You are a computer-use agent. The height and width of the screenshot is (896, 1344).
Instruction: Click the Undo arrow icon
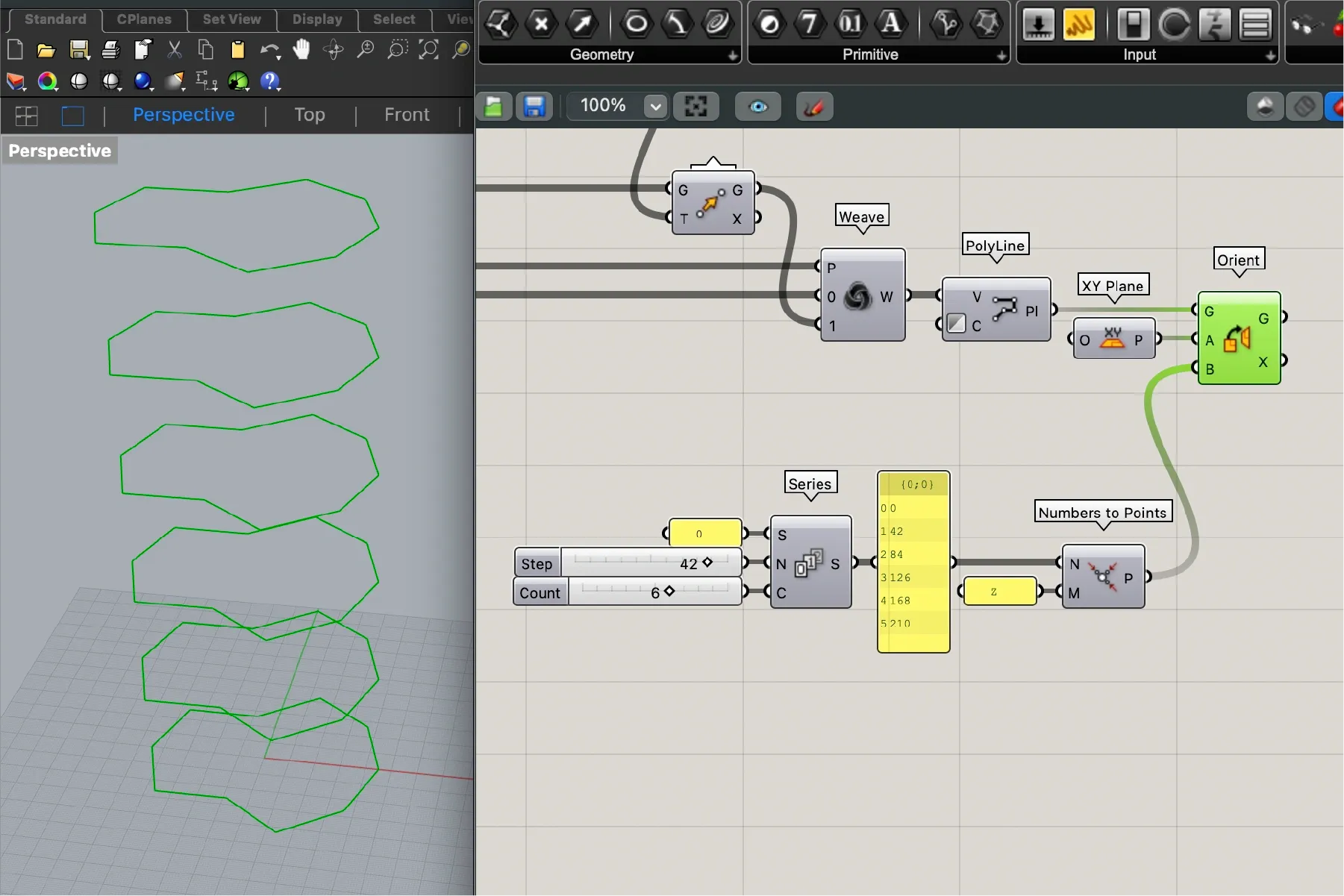(x=268, y=50)
